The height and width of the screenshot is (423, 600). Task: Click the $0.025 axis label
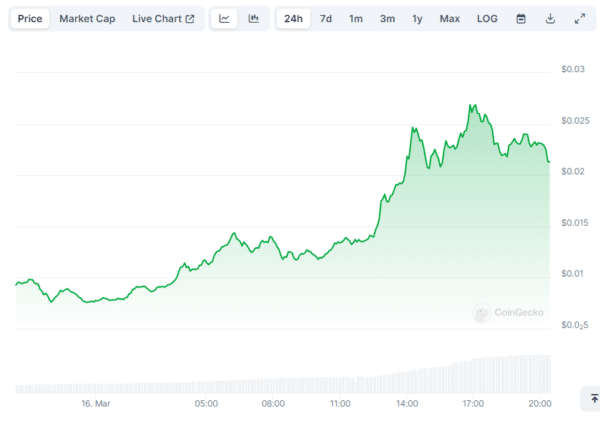575,121
